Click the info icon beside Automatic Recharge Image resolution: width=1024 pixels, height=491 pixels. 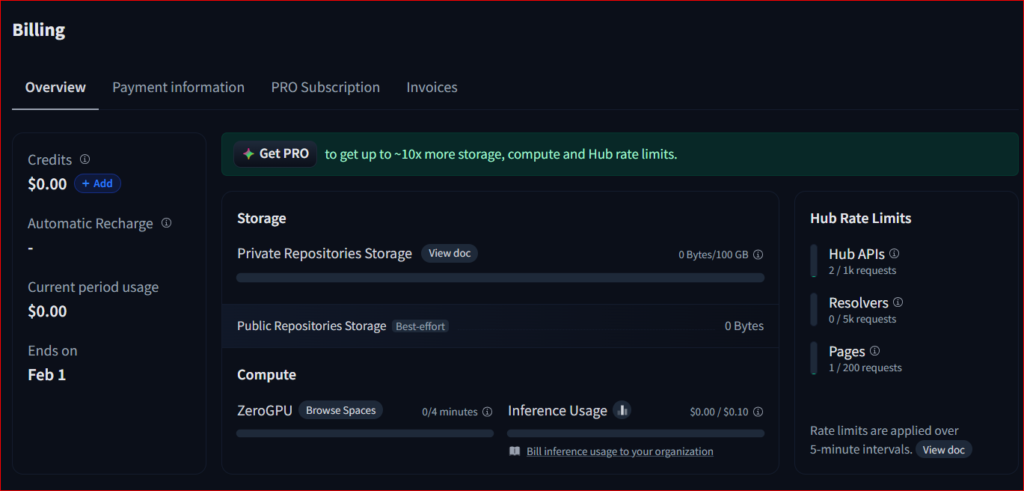coord(166,223)
